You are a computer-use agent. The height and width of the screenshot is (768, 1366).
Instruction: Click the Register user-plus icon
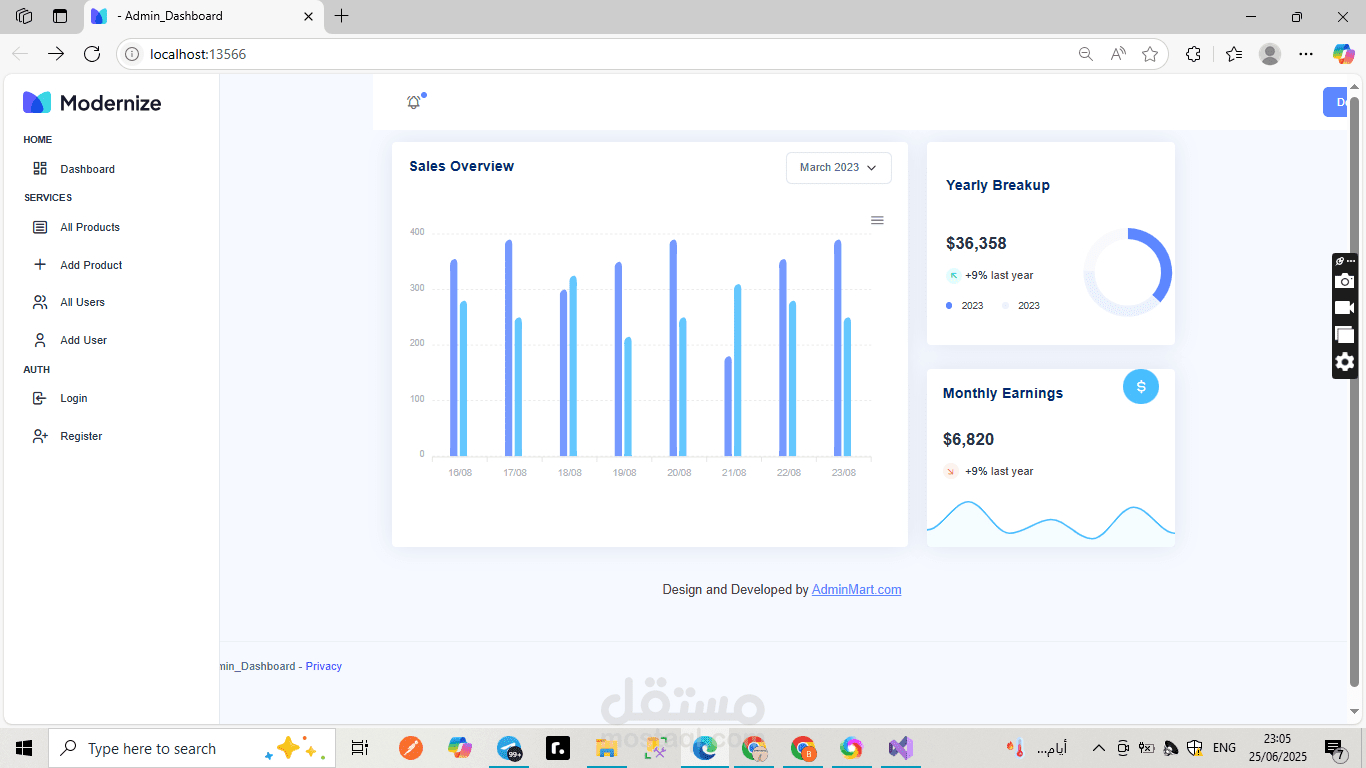(40, 436)
